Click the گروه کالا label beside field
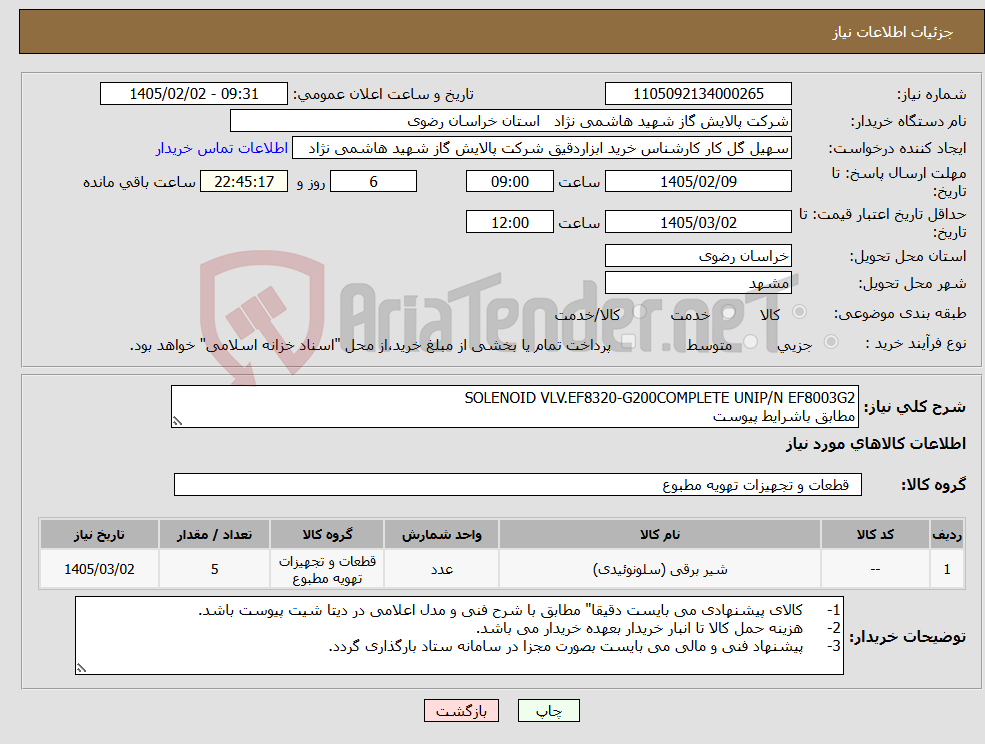This screenshot has height=744, width=985. [x=933, y=484]
